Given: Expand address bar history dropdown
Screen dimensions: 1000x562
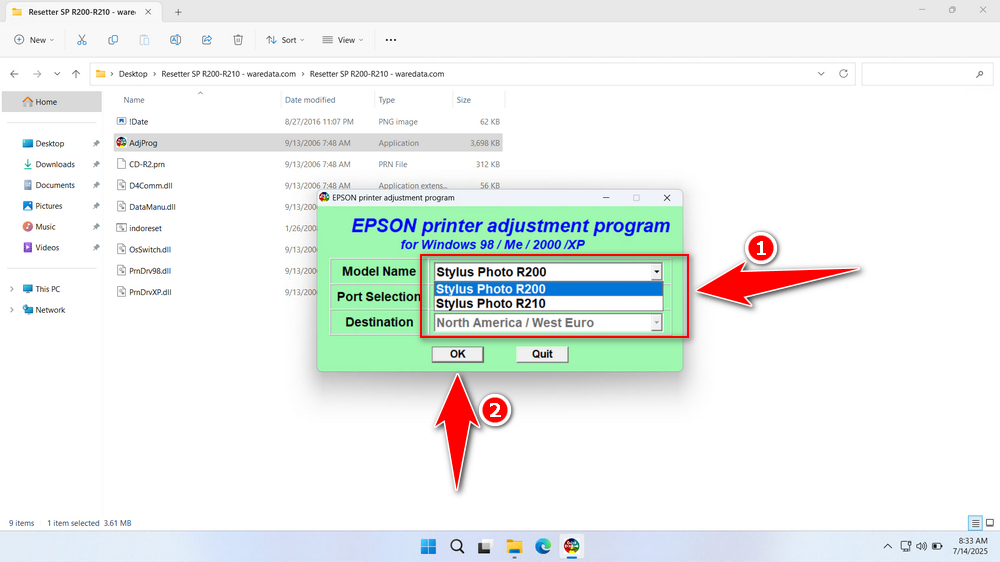Looking at the screenshot, I should click(821, 74).
